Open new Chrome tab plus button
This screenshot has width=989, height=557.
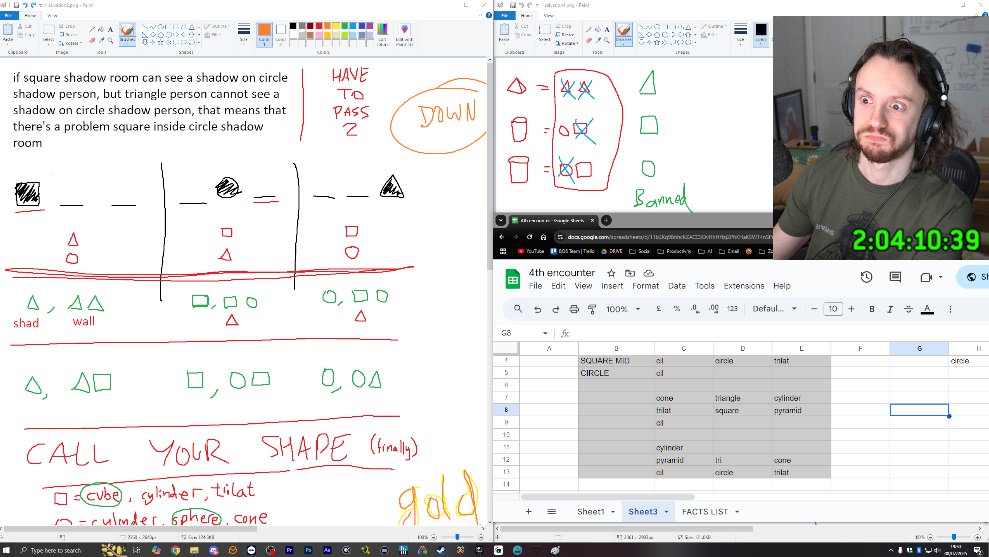(x=606, y=220)
